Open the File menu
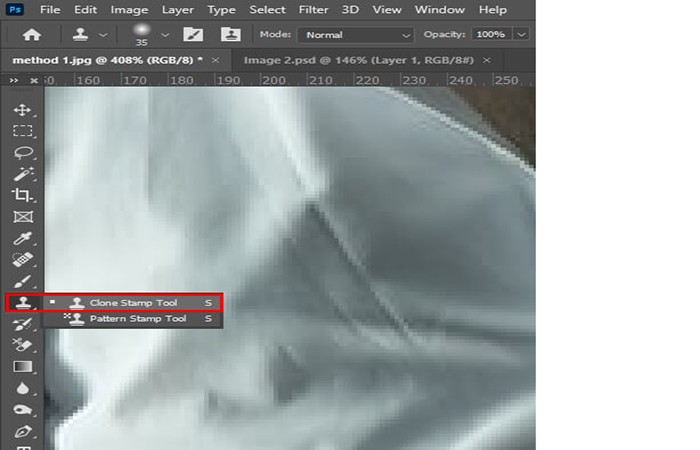 point(50,9)
